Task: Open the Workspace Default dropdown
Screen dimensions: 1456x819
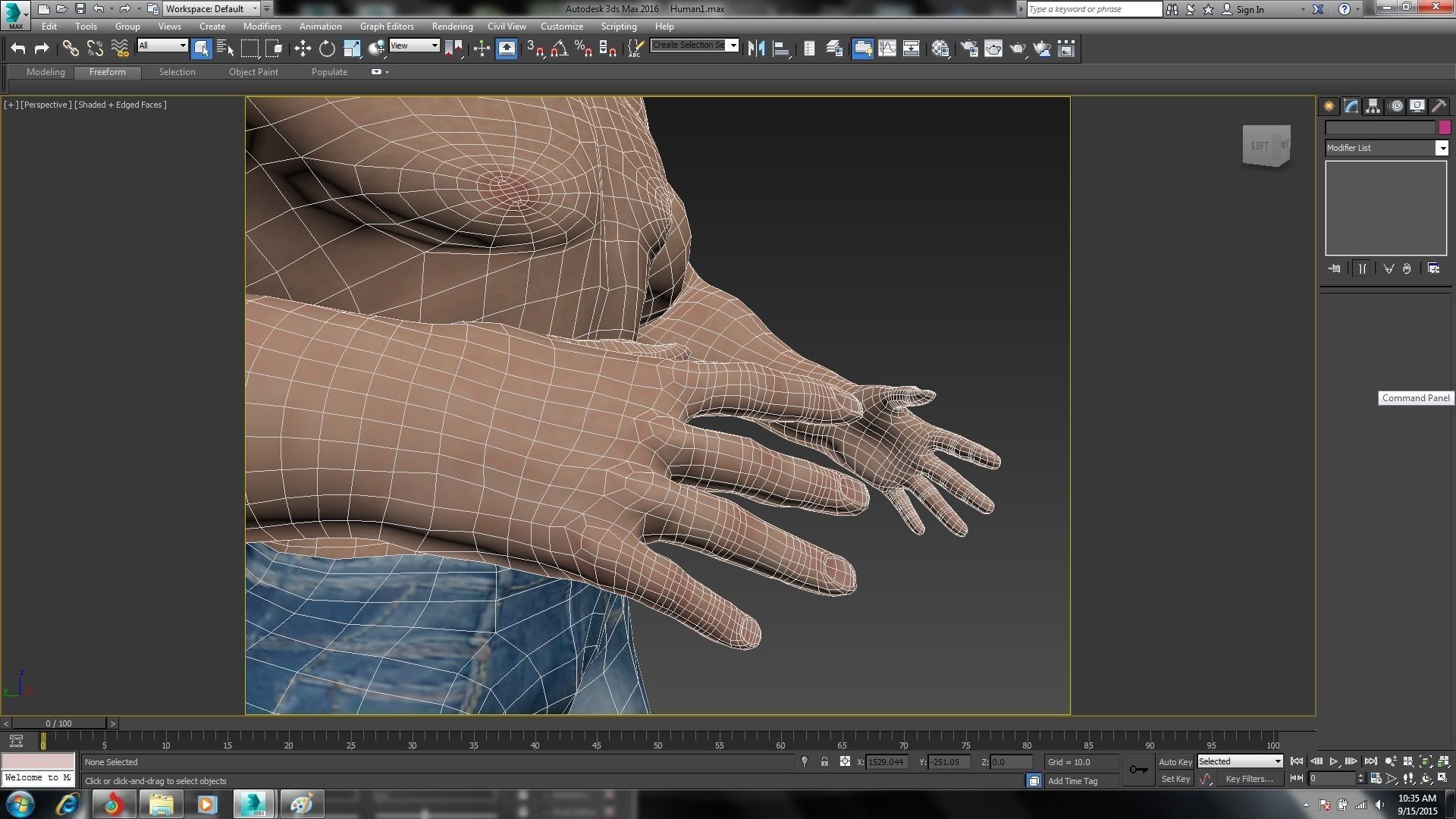Action: (x=212, y=9)
